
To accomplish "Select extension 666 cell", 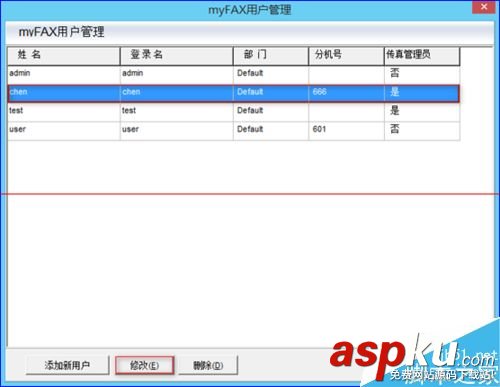I will tap(346, 93).
